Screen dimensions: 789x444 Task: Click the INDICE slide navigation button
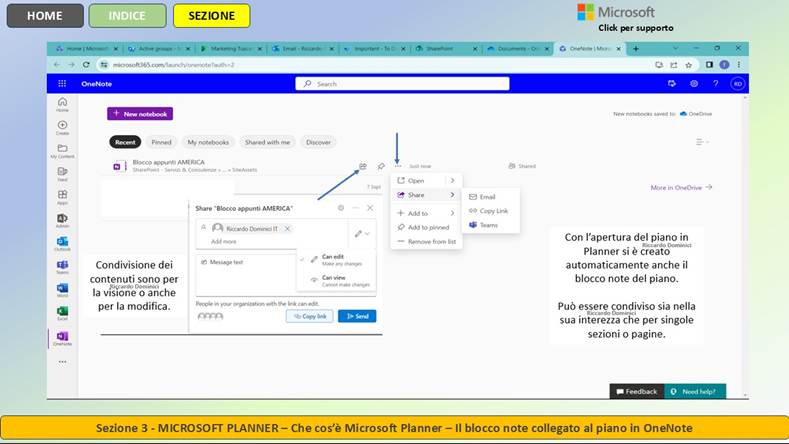pos(127,16)
